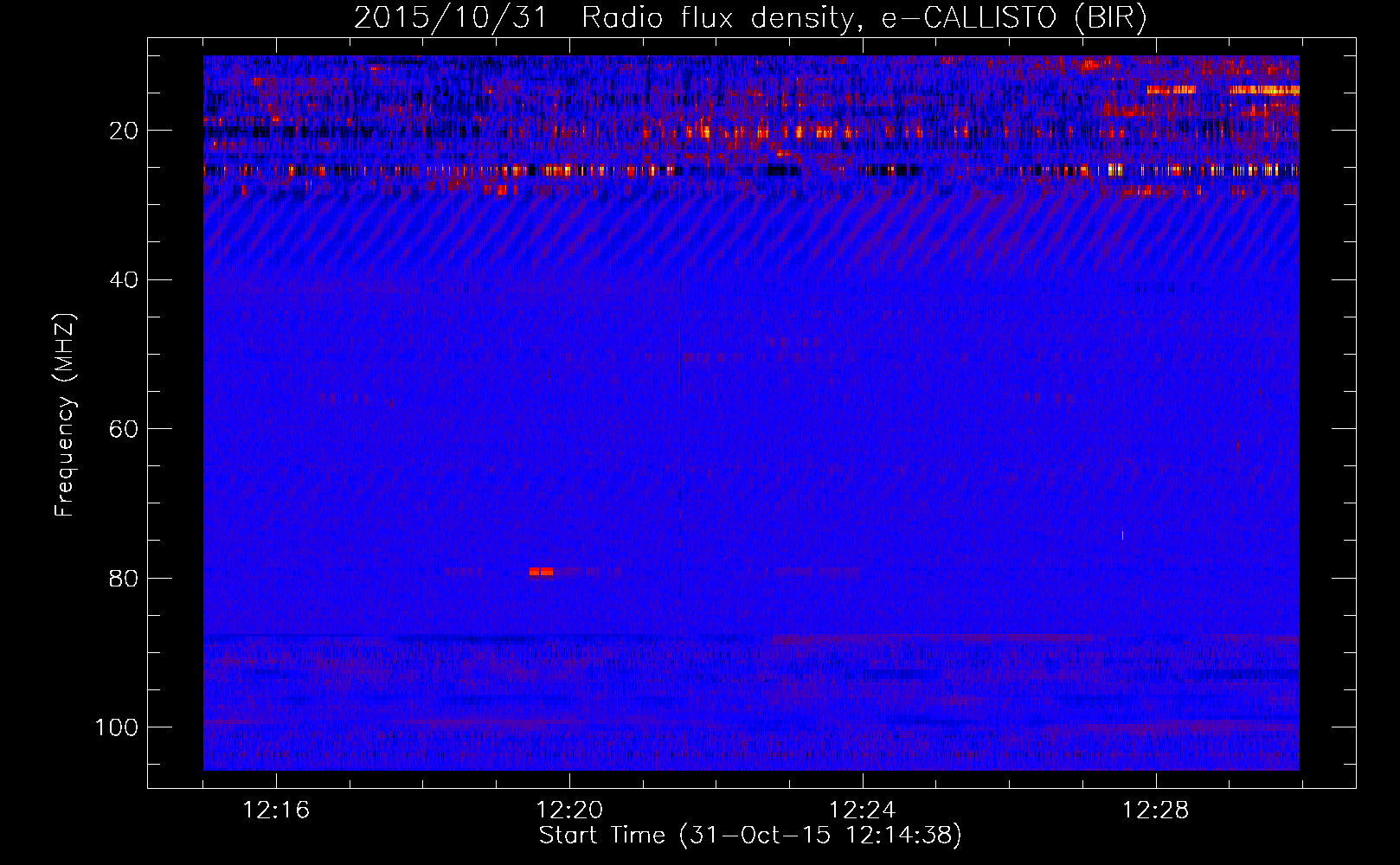Click the plot title '2015/10/31 Radio flux density'
Viewport: 1400px width, 865px height.
(750, 17)
